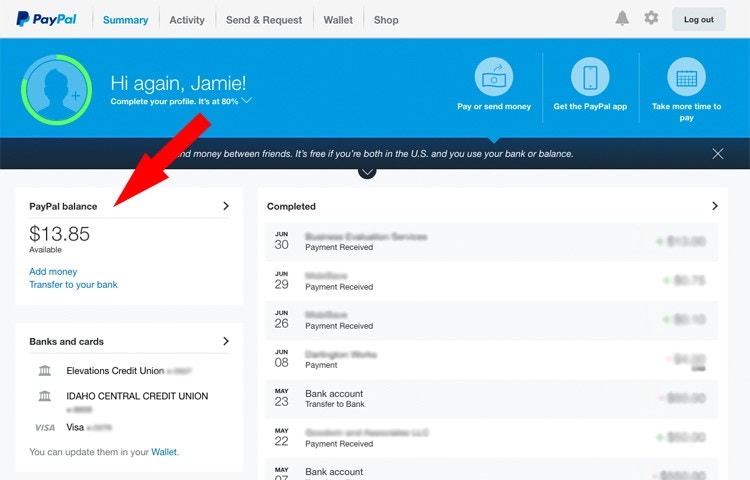Viewport: 750px width, 480px height.
Task: Click the Log out button
Action: pyautogui.click(x=698, y=20)
